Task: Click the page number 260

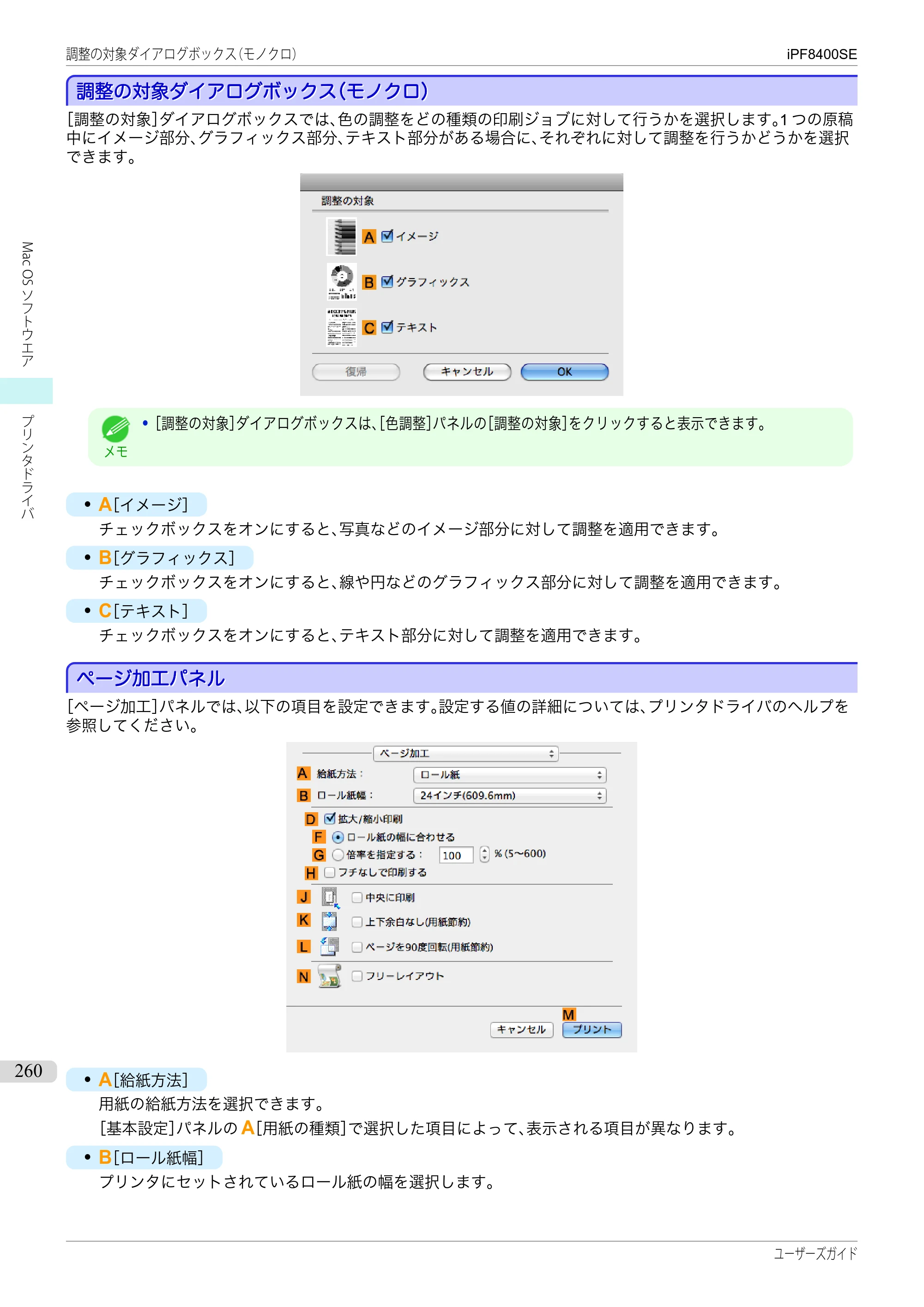Action: 29,1071
